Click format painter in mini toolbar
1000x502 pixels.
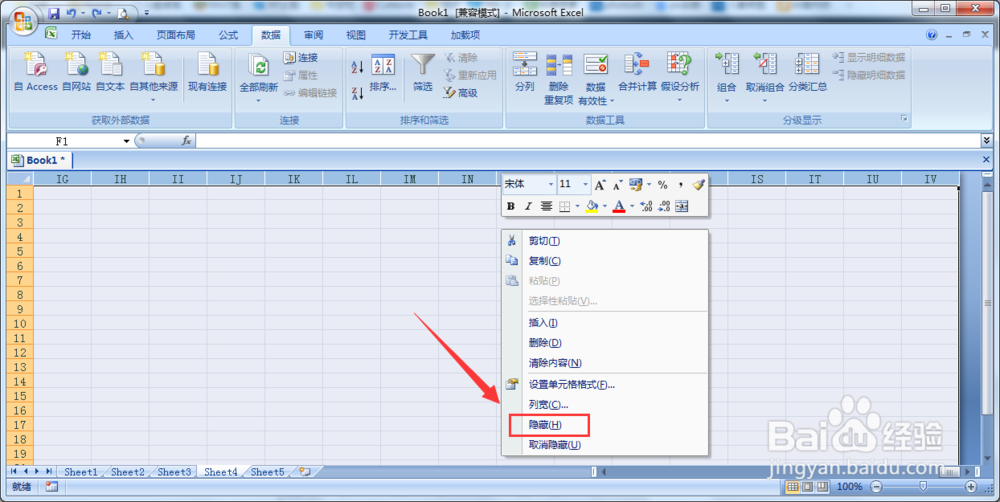click(x=698, y=184)
